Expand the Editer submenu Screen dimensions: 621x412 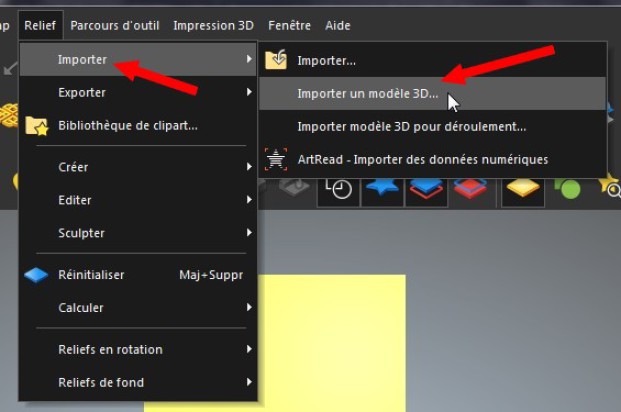[x=138, y=200]
